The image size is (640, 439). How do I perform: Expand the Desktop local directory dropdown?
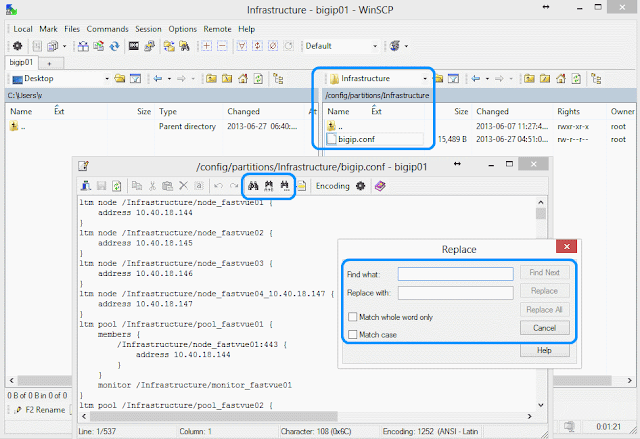coord(107,78)
